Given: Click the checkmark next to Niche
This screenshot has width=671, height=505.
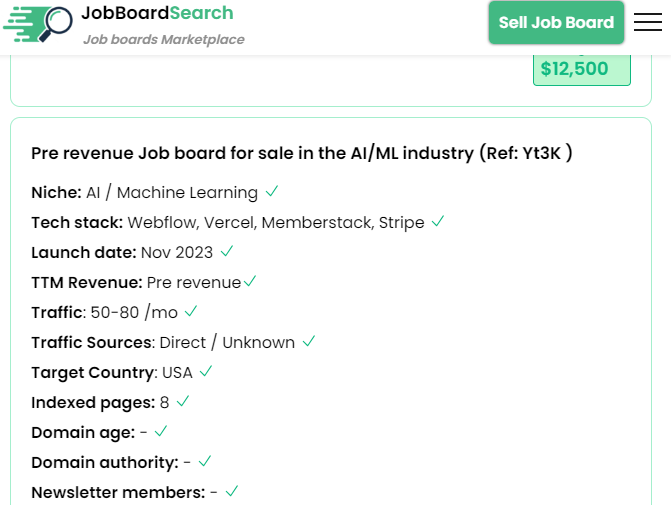Looking at the screenshot, I should pyautogui.click(x=272, y=191).
